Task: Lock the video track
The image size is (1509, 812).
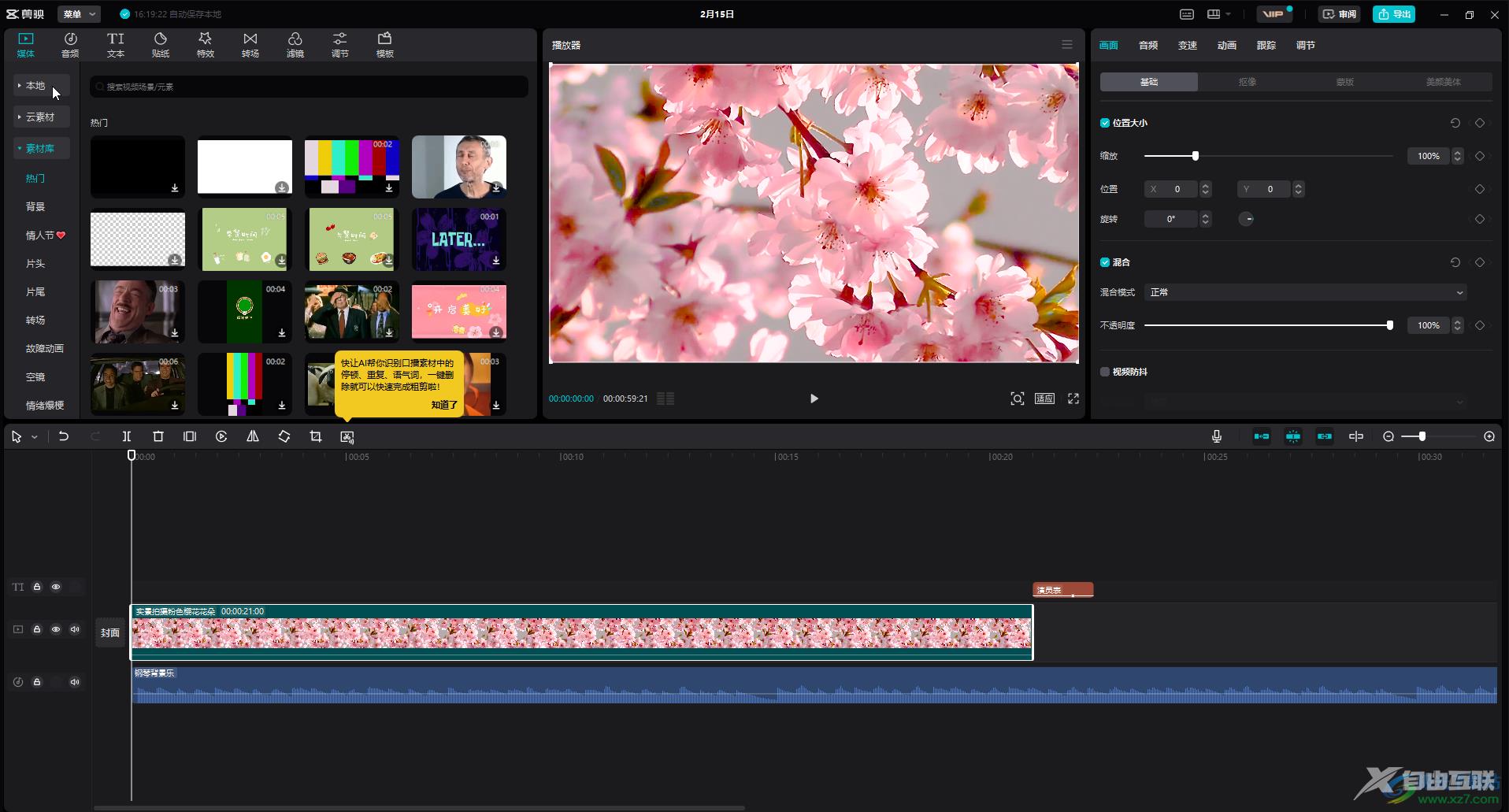Action: tap(37, 629)
